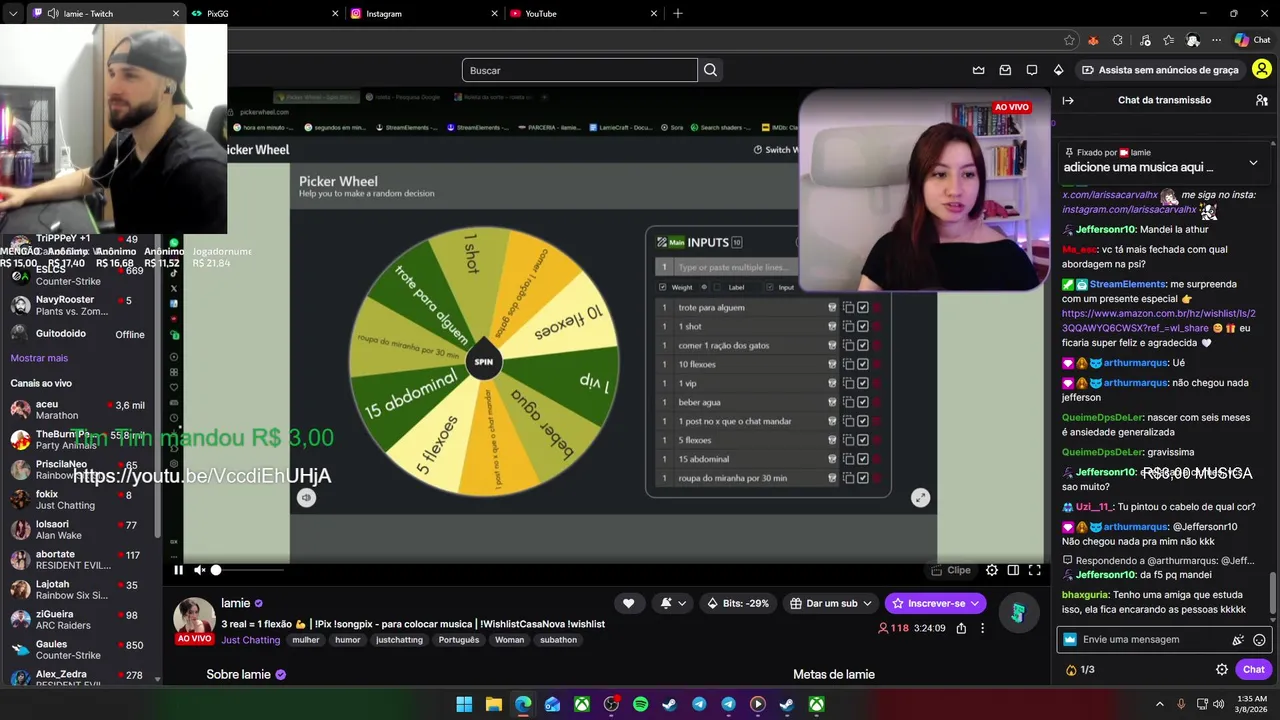The width and height of the screenshot is (1280, 720).
Task: Open the Edge Copilot Chat button
Action: click(1252, 40)
